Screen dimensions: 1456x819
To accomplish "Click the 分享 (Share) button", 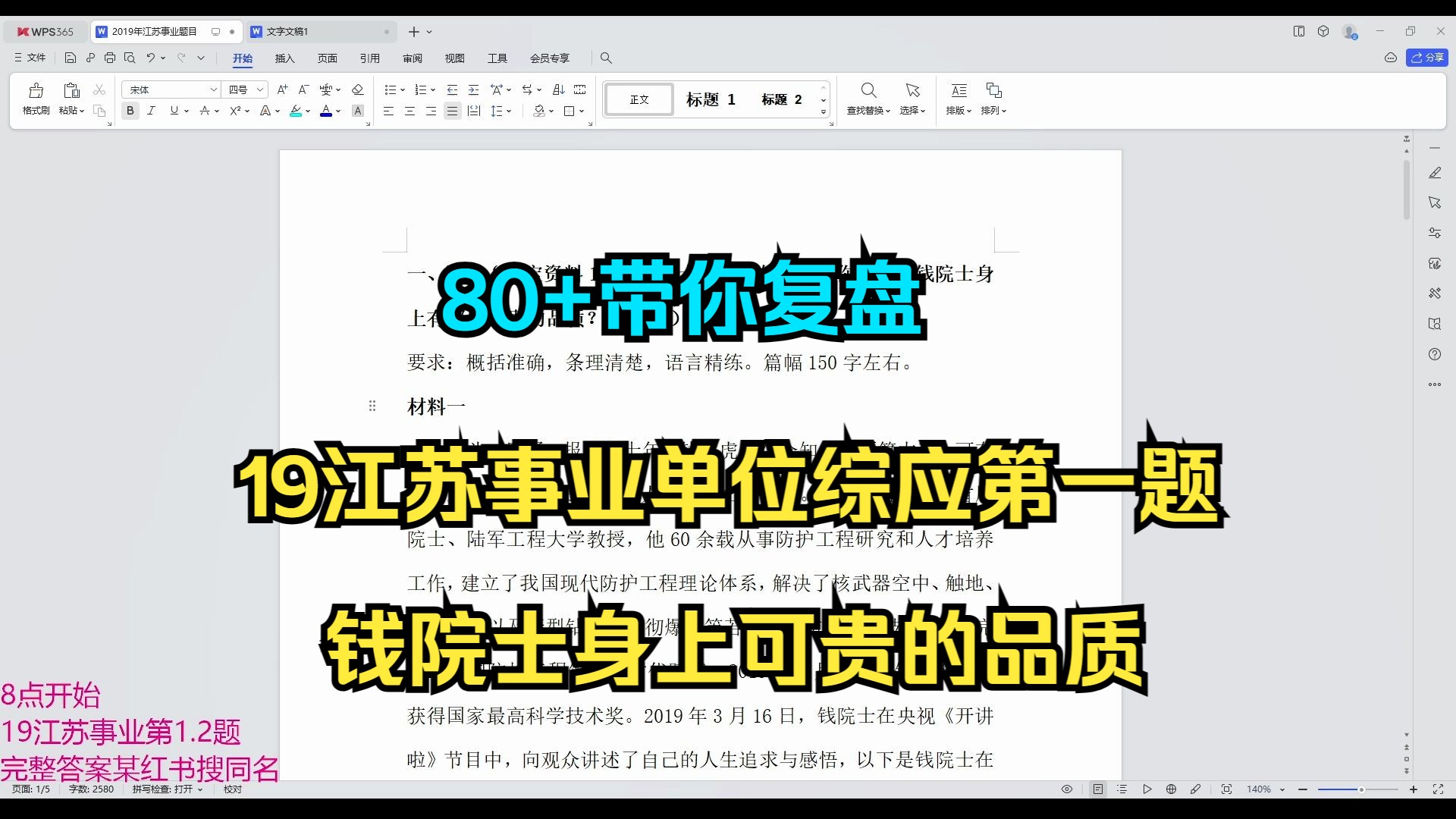I will pos(1427,58).
